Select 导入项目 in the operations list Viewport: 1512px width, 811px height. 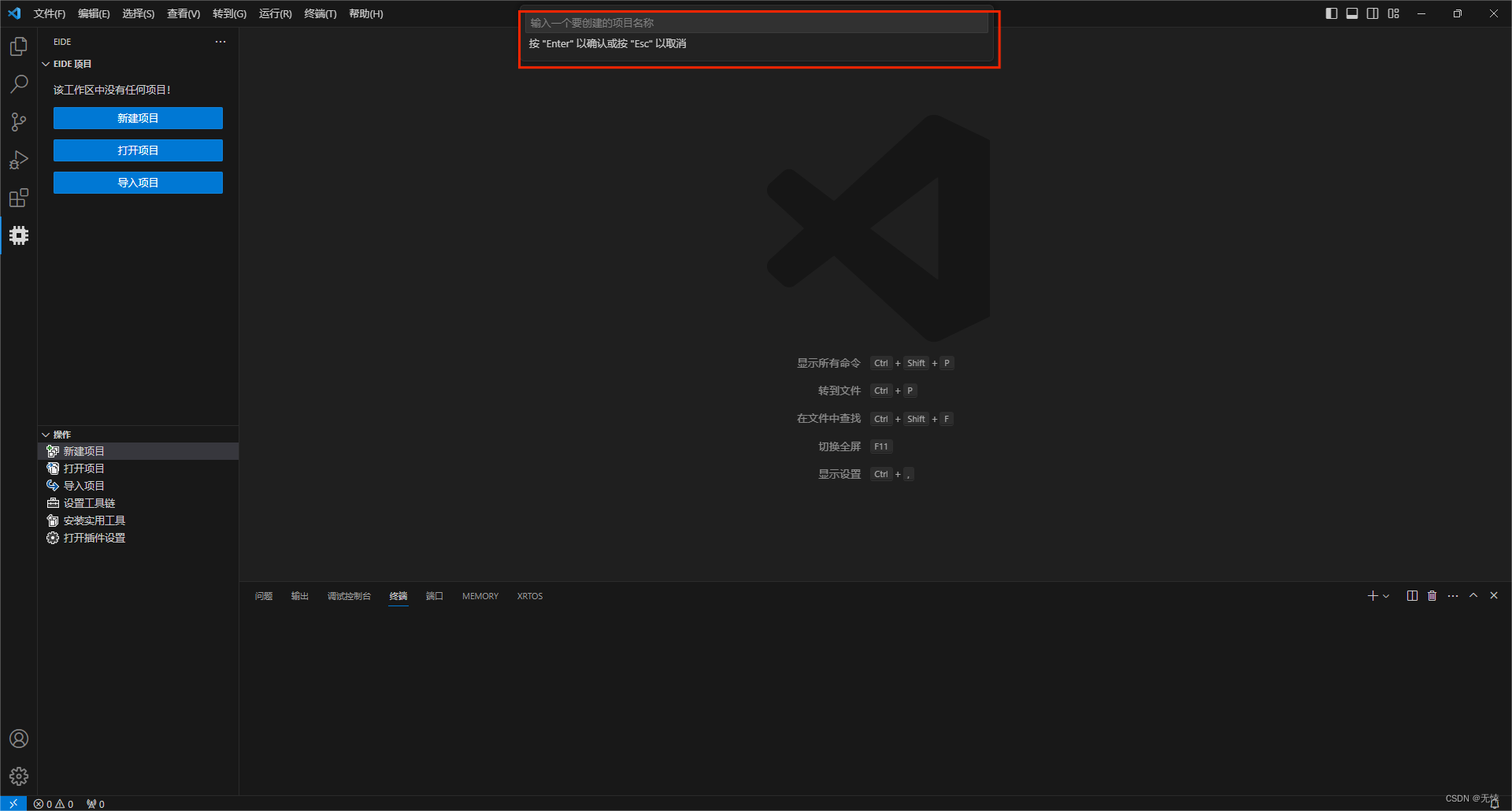click(138, 486)
